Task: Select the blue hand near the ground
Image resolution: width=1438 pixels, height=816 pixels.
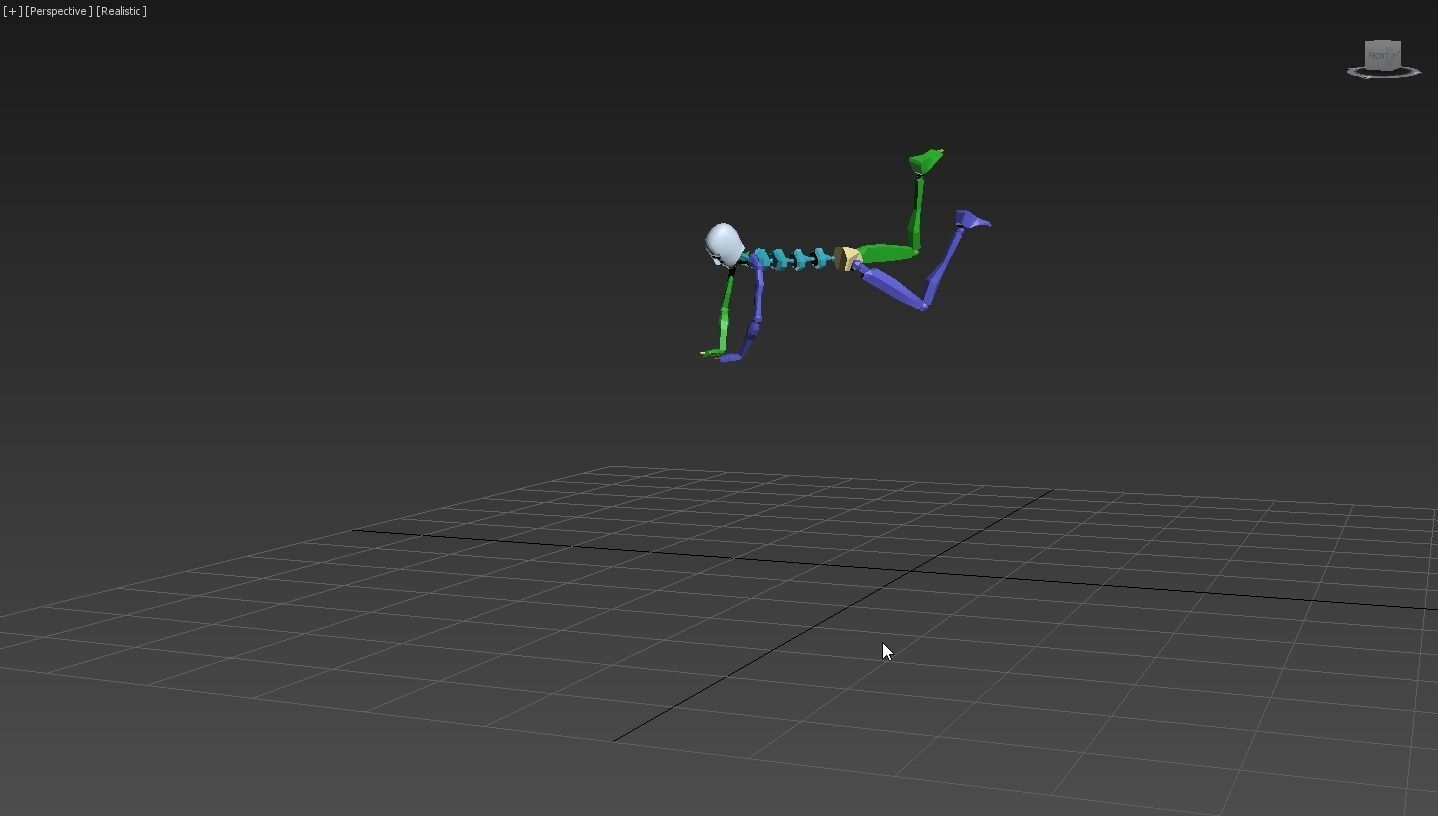Action: [x=730, y=358]
